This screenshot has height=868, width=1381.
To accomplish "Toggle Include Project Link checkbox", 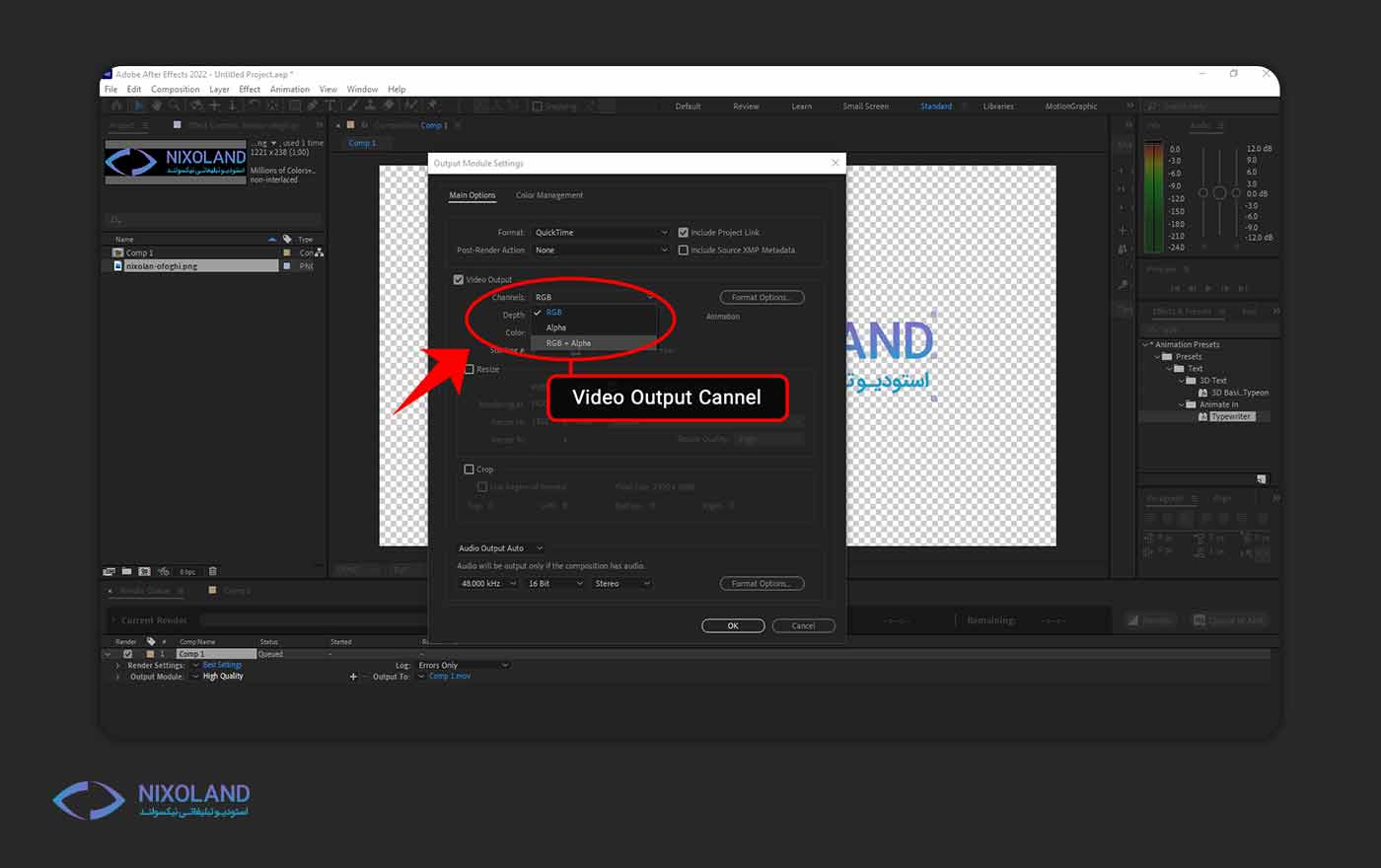I will [683, 233].
